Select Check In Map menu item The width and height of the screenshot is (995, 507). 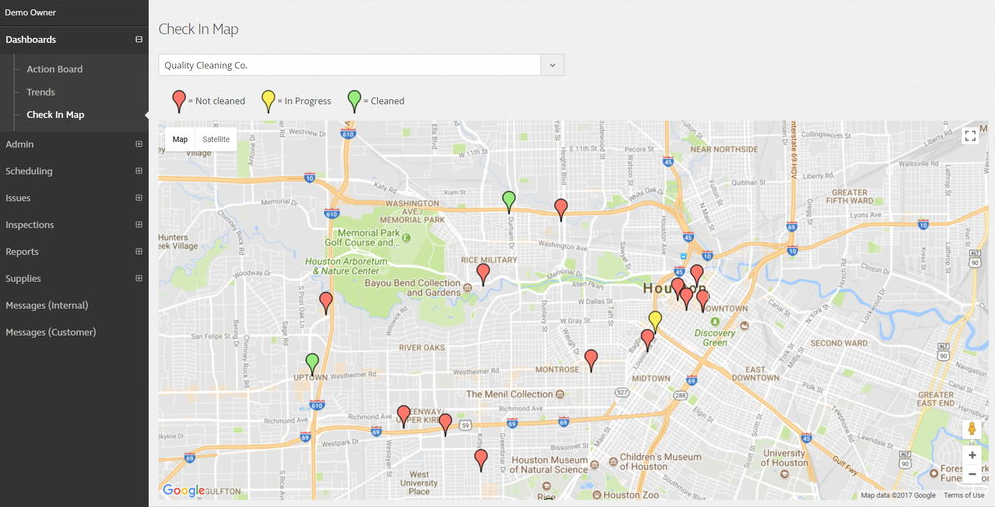point(55,115)
